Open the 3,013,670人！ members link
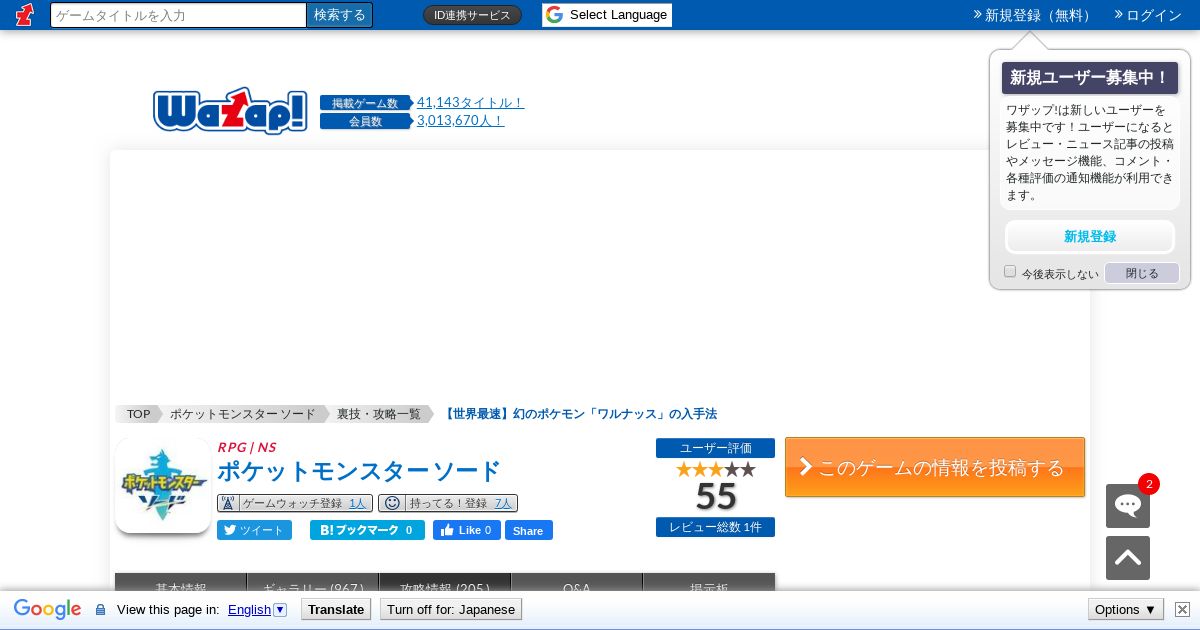 click(x=461, y=120)
